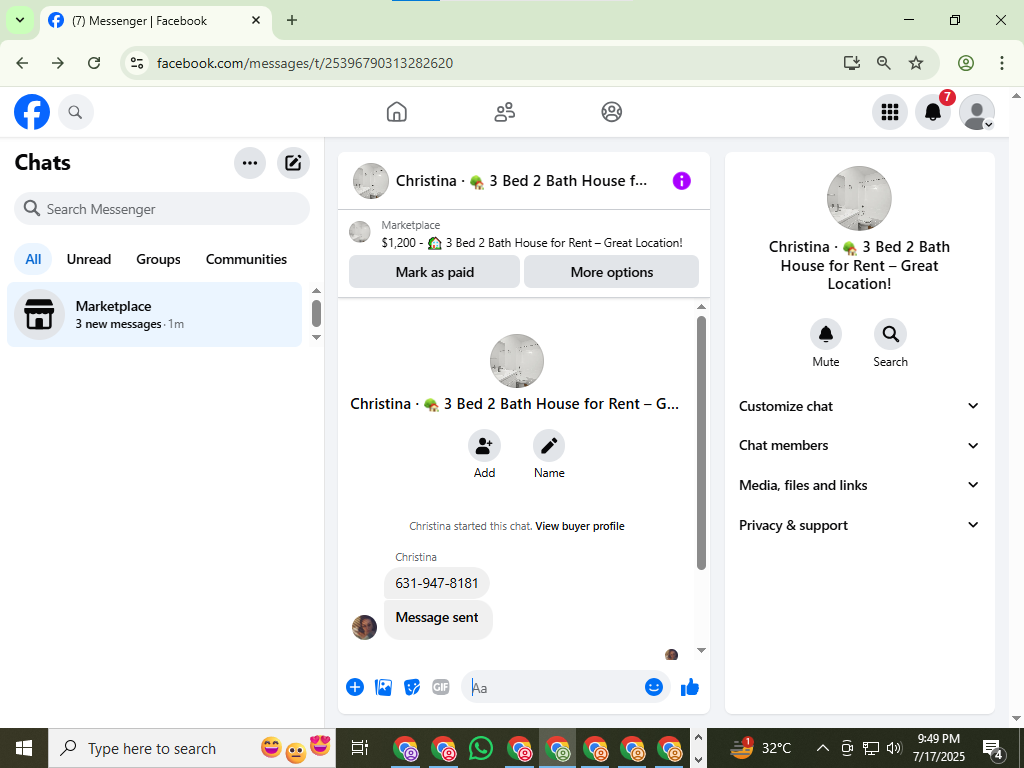Expand Customize chat section
The height and width of the screenshot is (768, 1024).
click(x=859, y=406)
